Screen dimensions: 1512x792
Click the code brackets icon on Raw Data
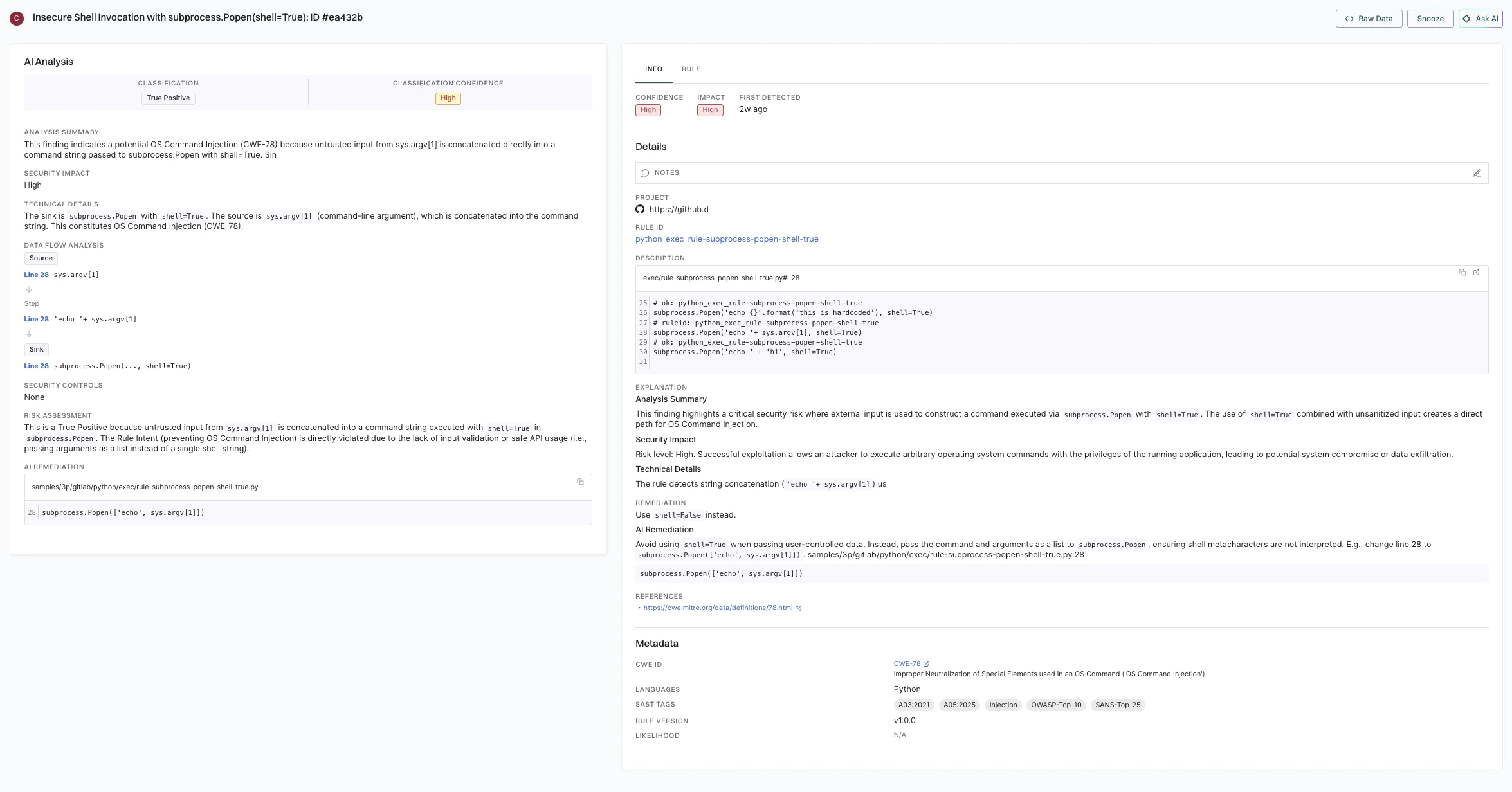point(1350,19)
